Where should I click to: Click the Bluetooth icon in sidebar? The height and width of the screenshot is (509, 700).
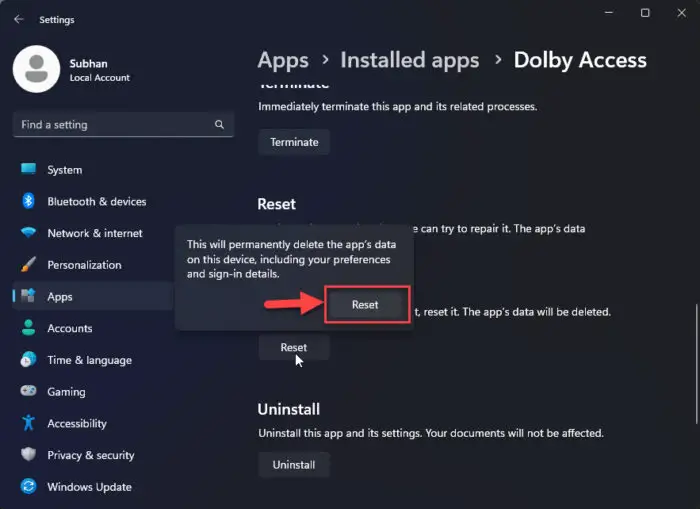point(29,201)
